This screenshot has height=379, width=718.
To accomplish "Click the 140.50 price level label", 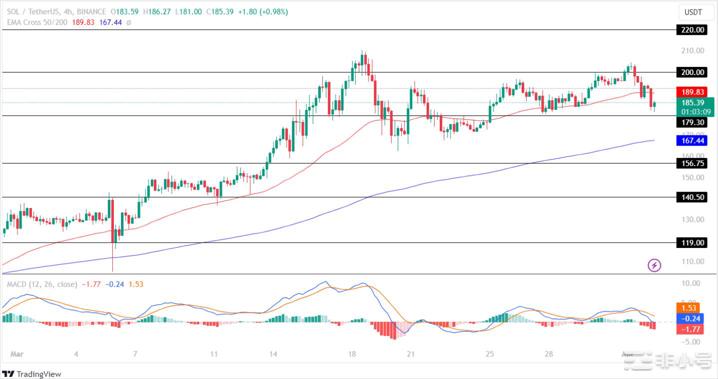I will point(693,197).
